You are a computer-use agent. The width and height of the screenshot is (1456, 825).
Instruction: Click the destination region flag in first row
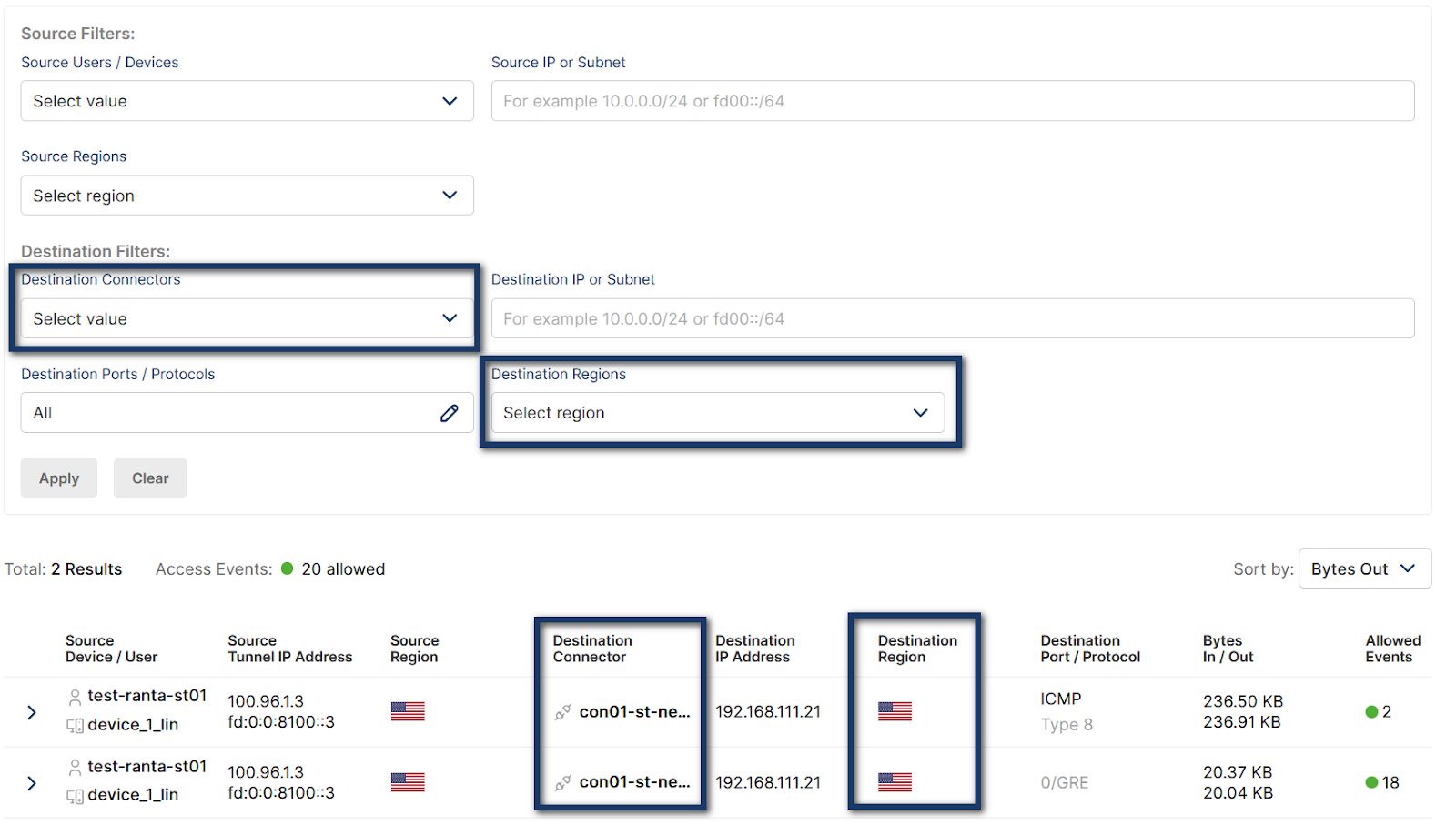[x=895, y=711]
